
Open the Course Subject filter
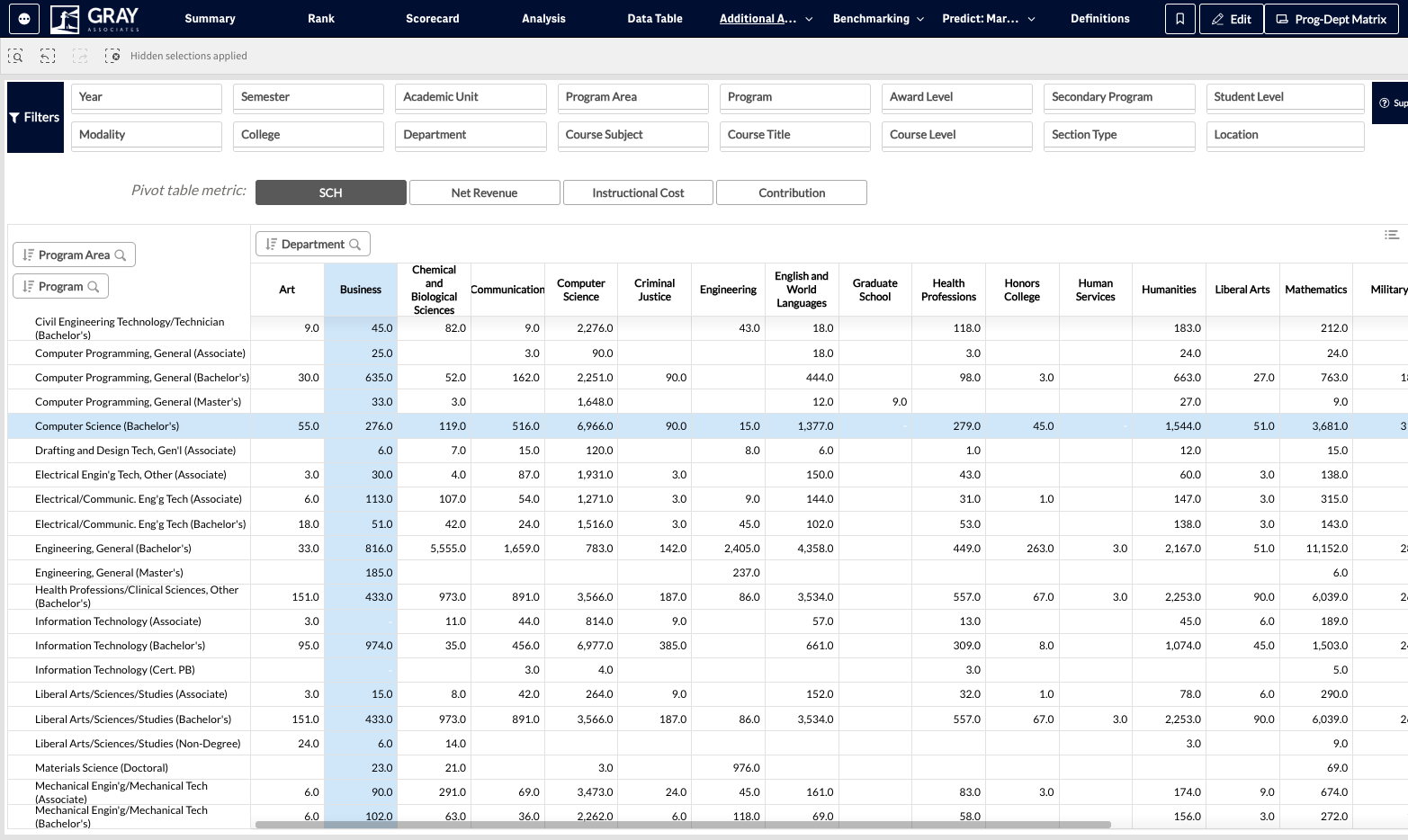pyautogui.click(x=633, y=135)
